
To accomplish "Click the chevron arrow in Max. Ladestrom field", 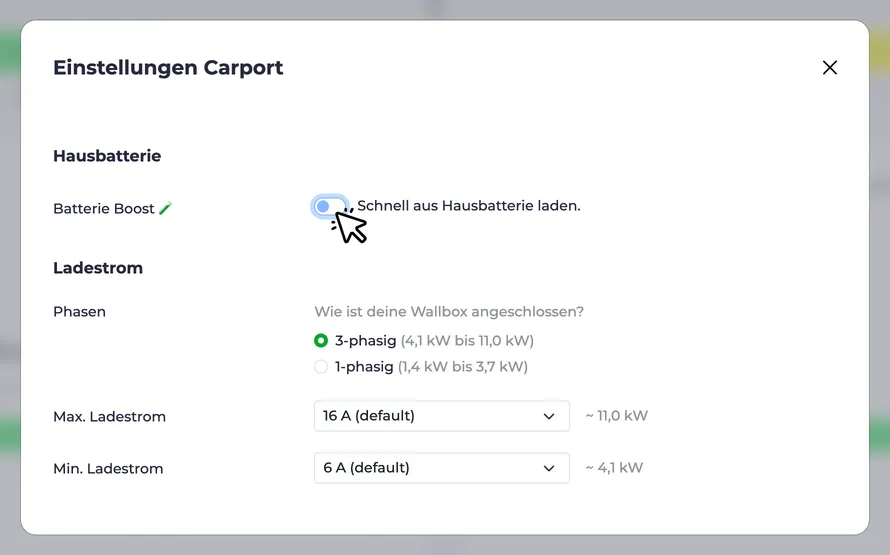I will coord(548,416).
